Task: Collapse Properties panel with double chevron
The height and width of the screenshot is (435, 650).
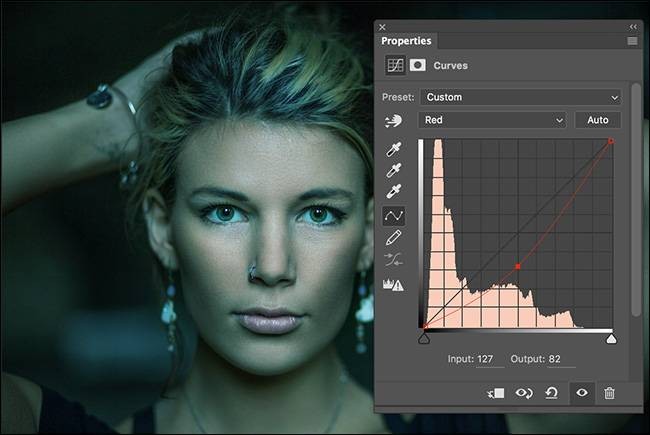Action: click(x=633, y=27)
